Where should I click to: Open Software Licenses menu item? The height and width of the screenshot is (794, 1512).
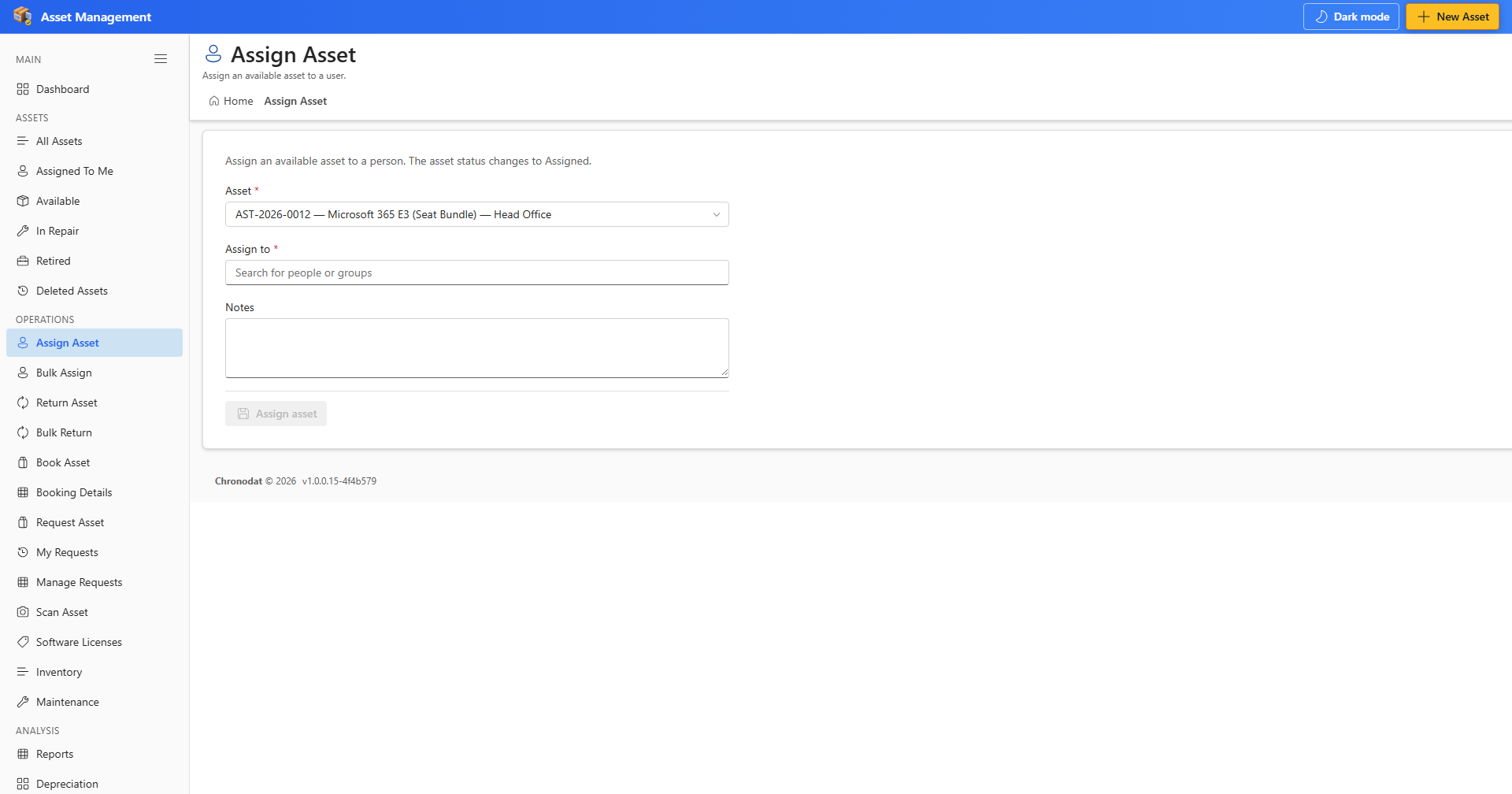coord(94,642)
